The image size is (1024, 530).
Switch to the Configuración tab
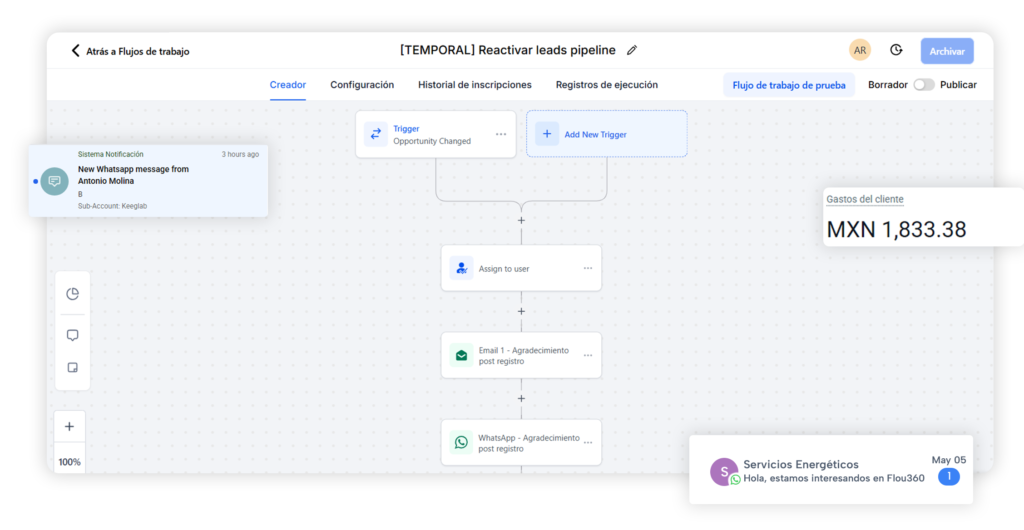[362, 85]
